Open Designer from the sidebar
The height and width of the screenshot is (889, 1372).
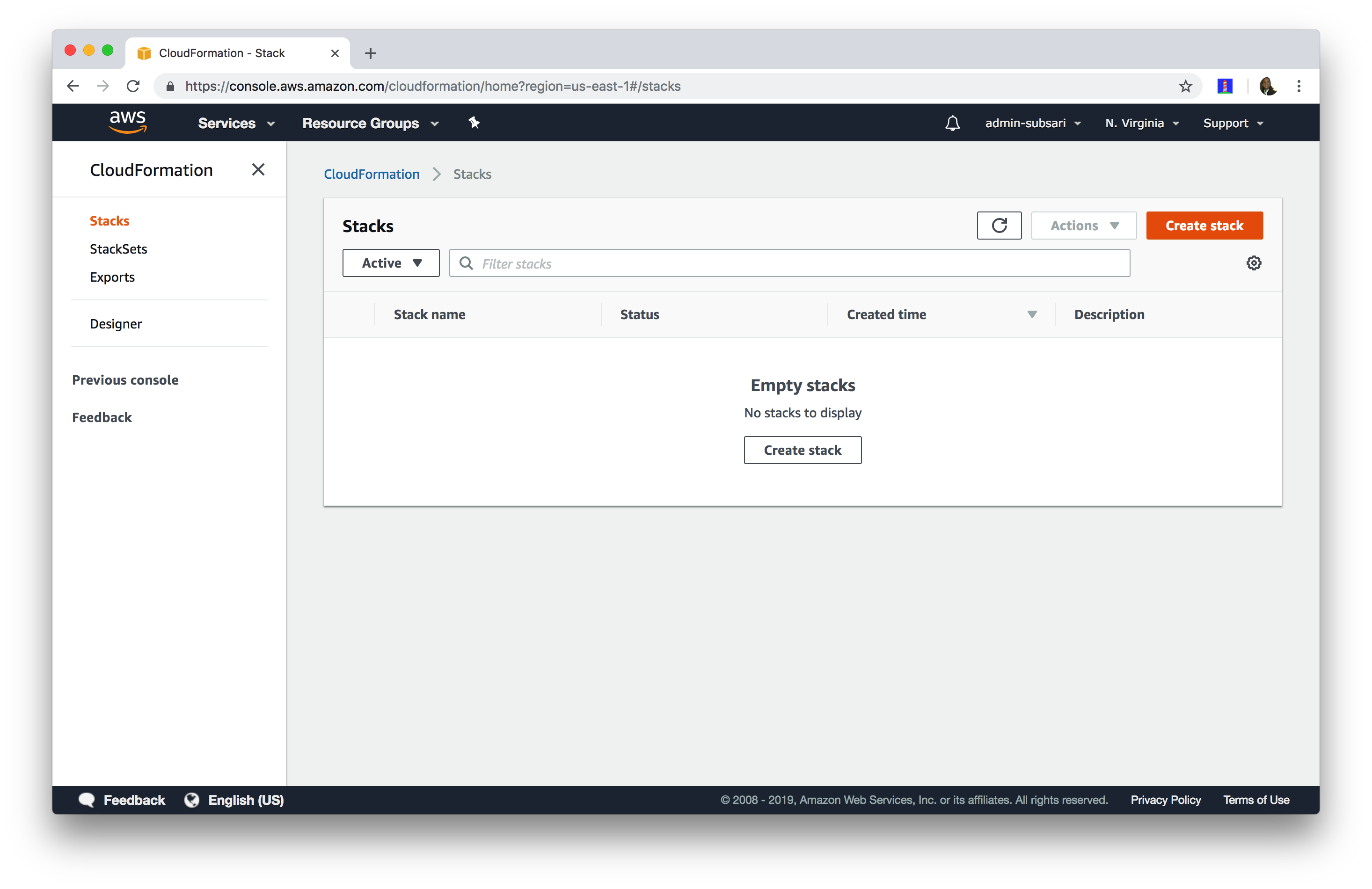pyautogui.click(x=115, y=324)
